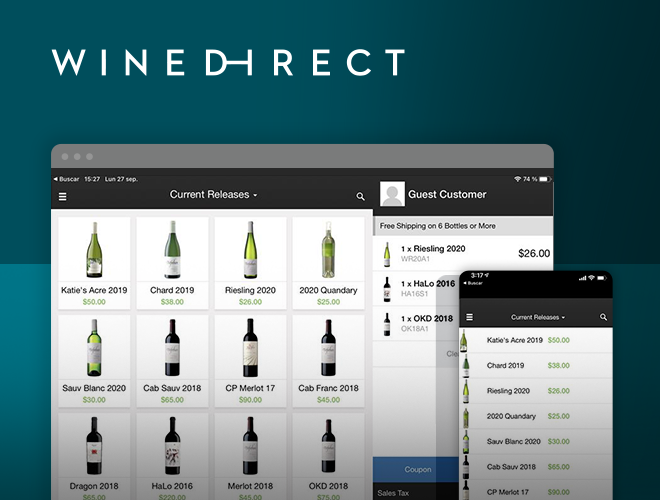Click the Guest Customer avatar icon
The image size is (660, 500).
coord(392,194)
